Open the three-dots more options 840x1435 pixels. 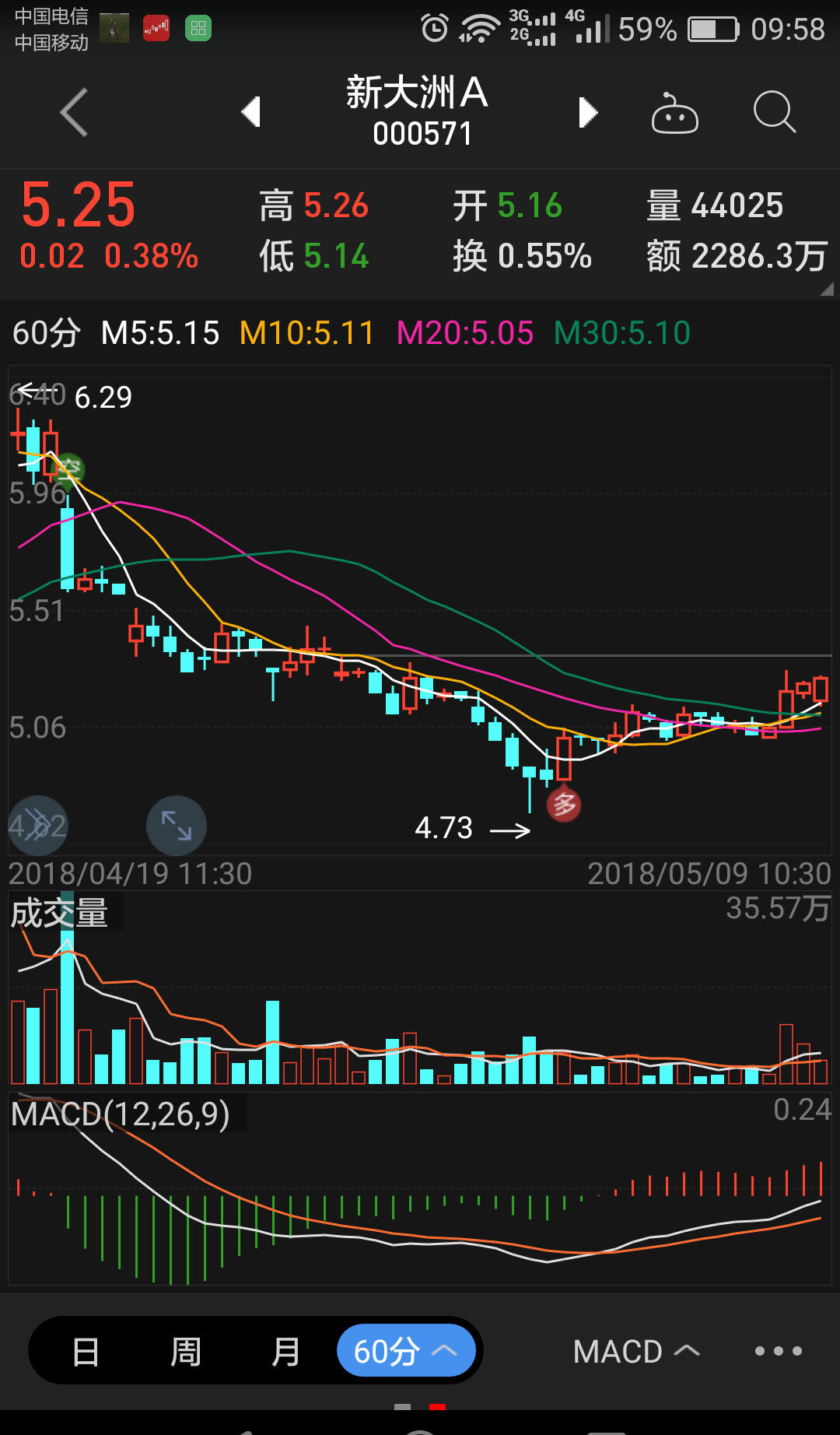click(779, 1352)
